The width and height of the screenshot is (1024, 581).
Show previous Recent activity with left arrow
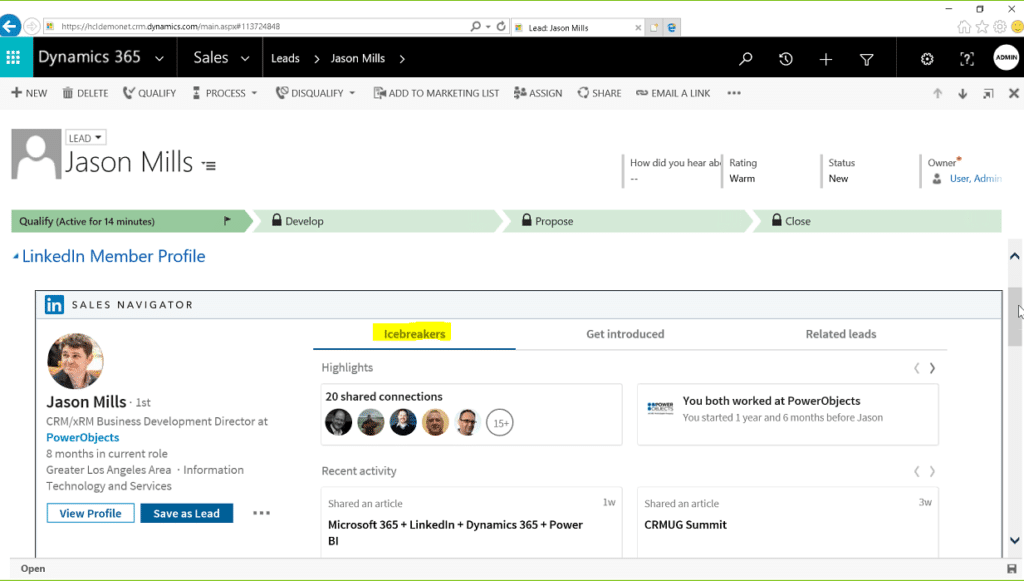click(916, 471)
